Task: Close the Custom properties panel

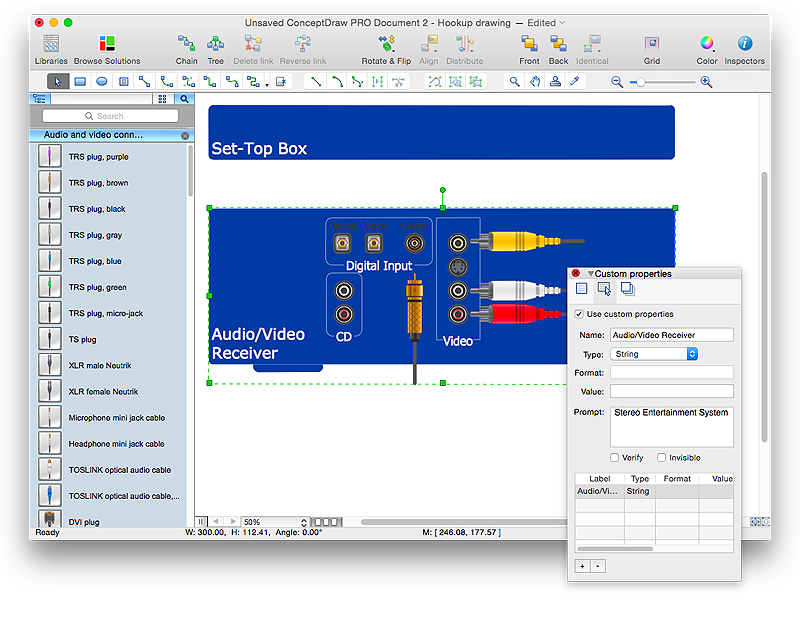Action: coord(576,273)
